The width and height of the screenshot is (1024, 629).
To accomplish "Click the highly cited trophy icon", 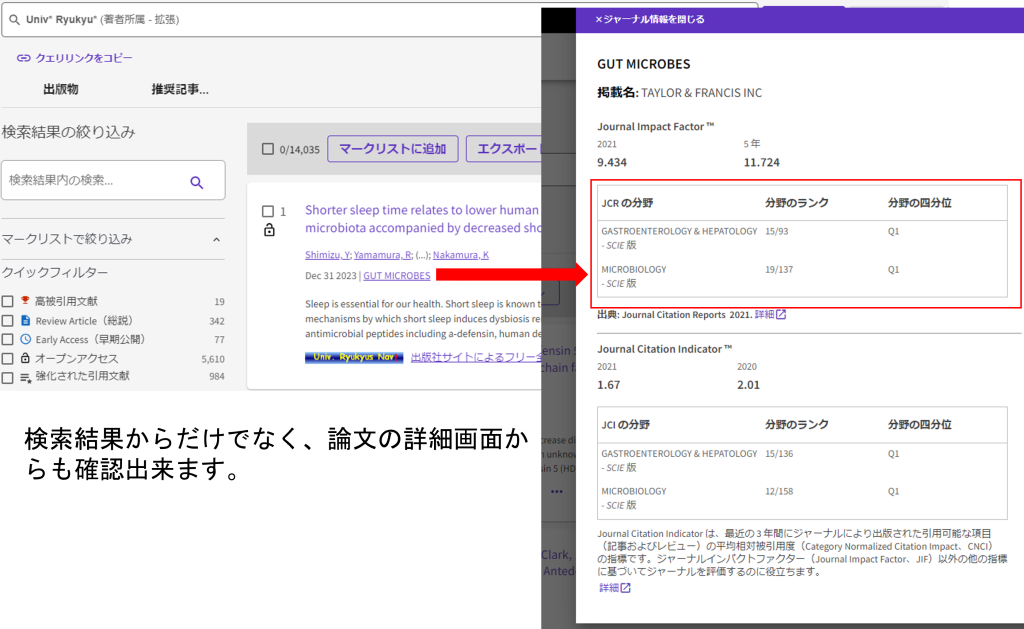I will 25,300.
